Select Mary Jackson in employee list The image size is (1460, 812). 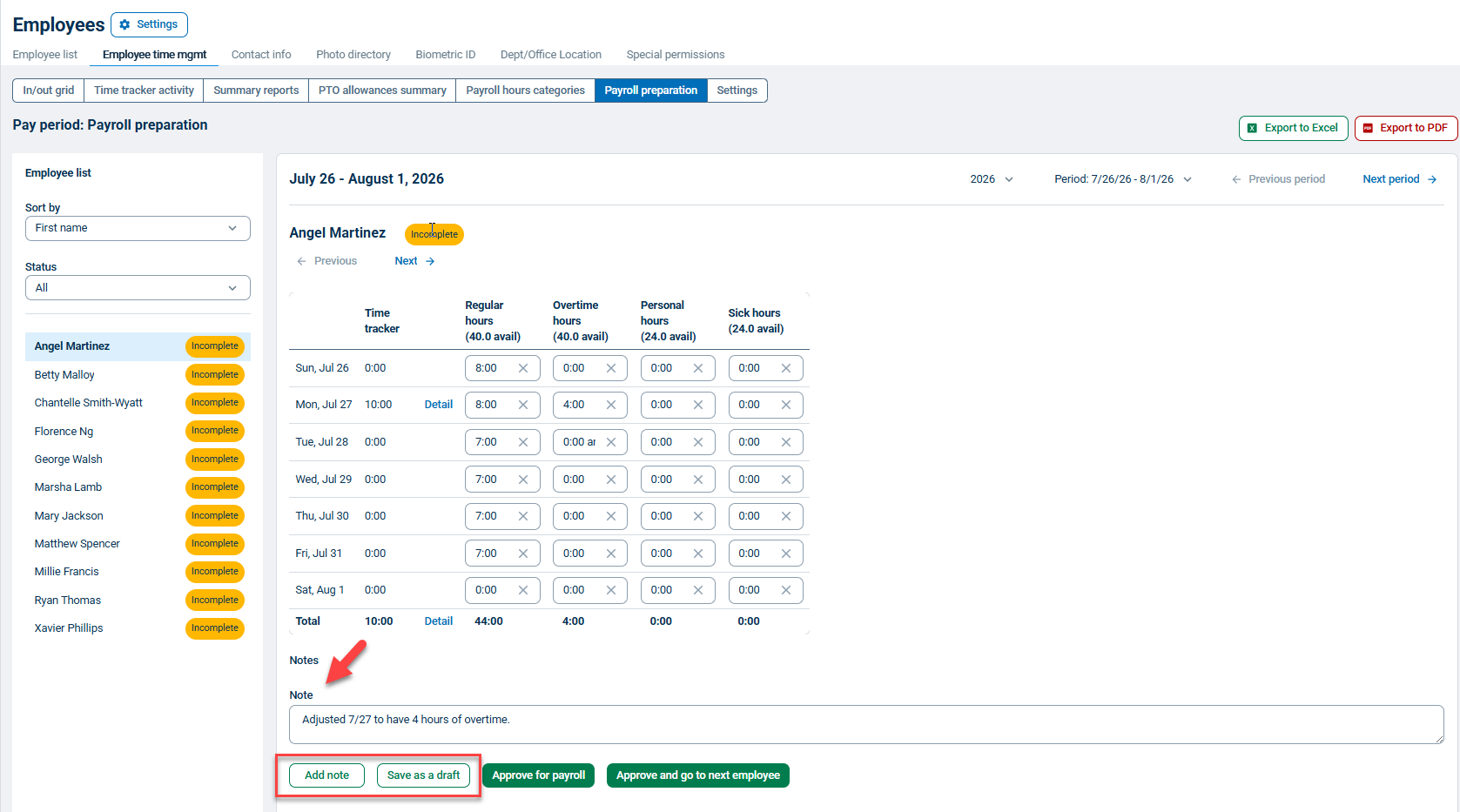pyautogui.click(x=138, y=516)
